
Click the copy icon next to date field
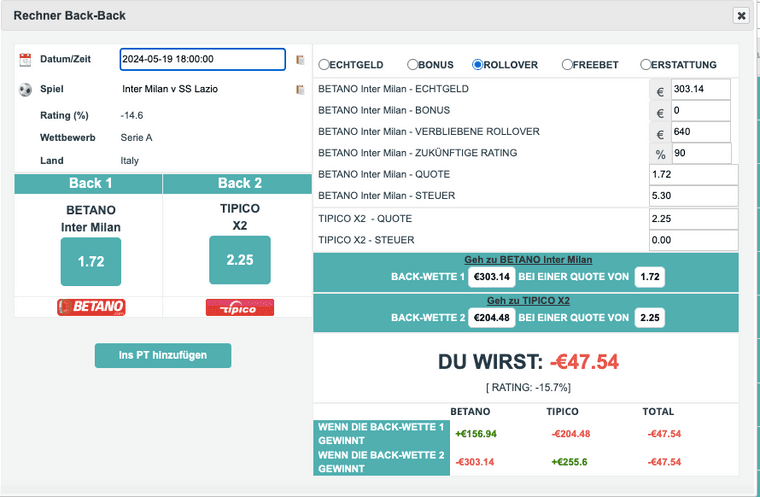[300, 60]
